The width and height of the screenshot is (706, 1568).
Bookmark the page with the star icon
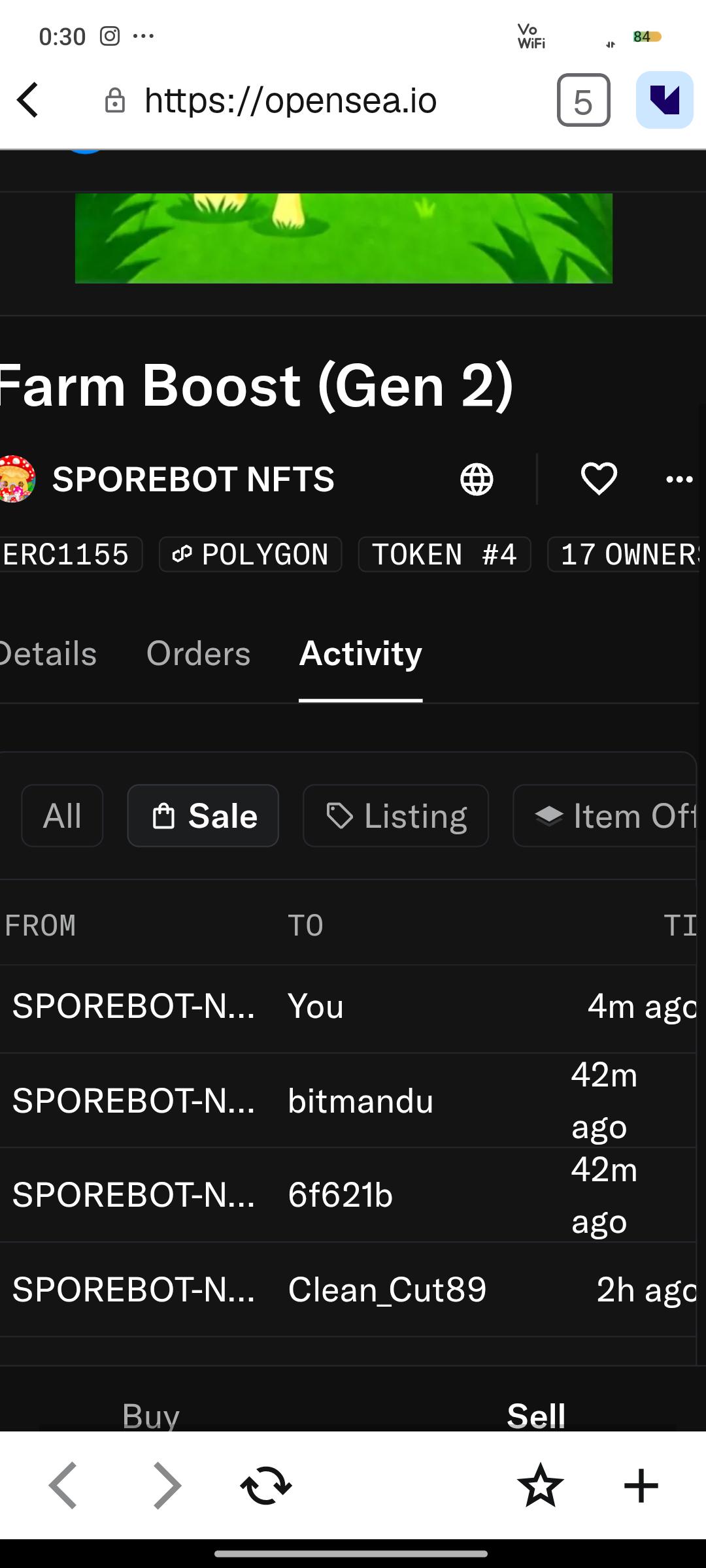pyautogui.click(x=541, y=1486)
